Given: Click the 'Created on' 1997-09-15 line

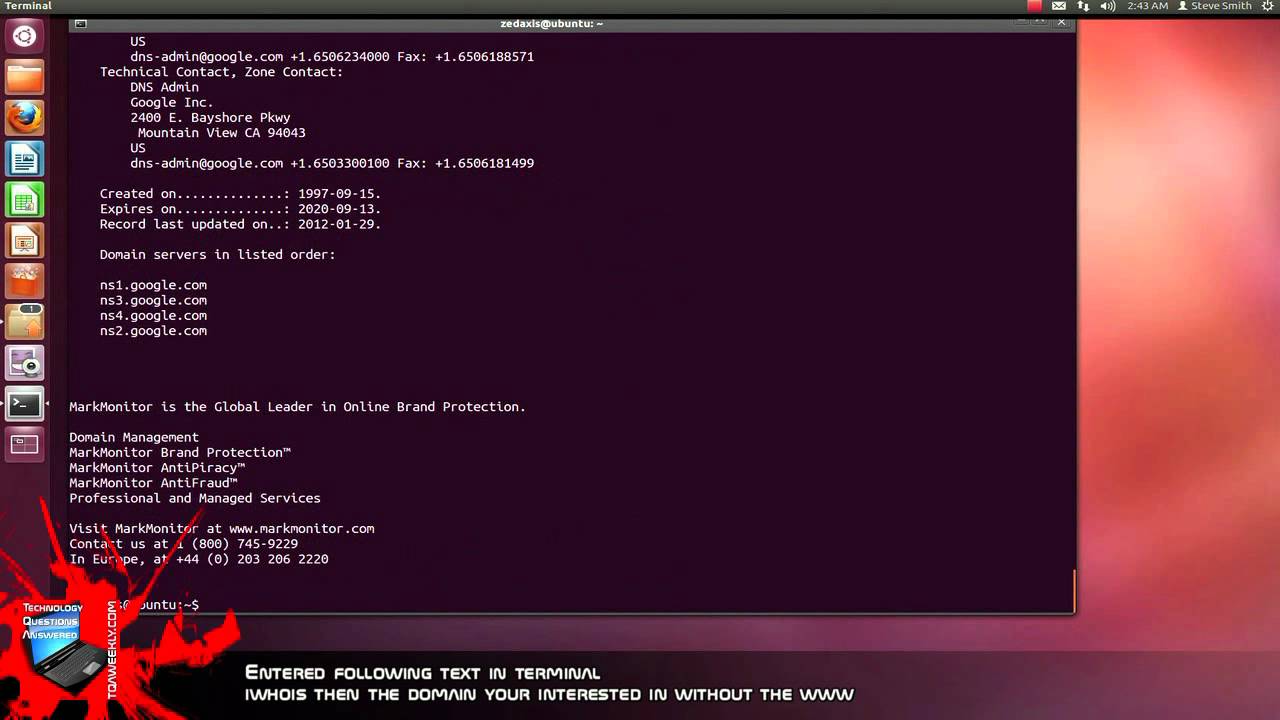Looking at the screenshot, I should point(240,194).
